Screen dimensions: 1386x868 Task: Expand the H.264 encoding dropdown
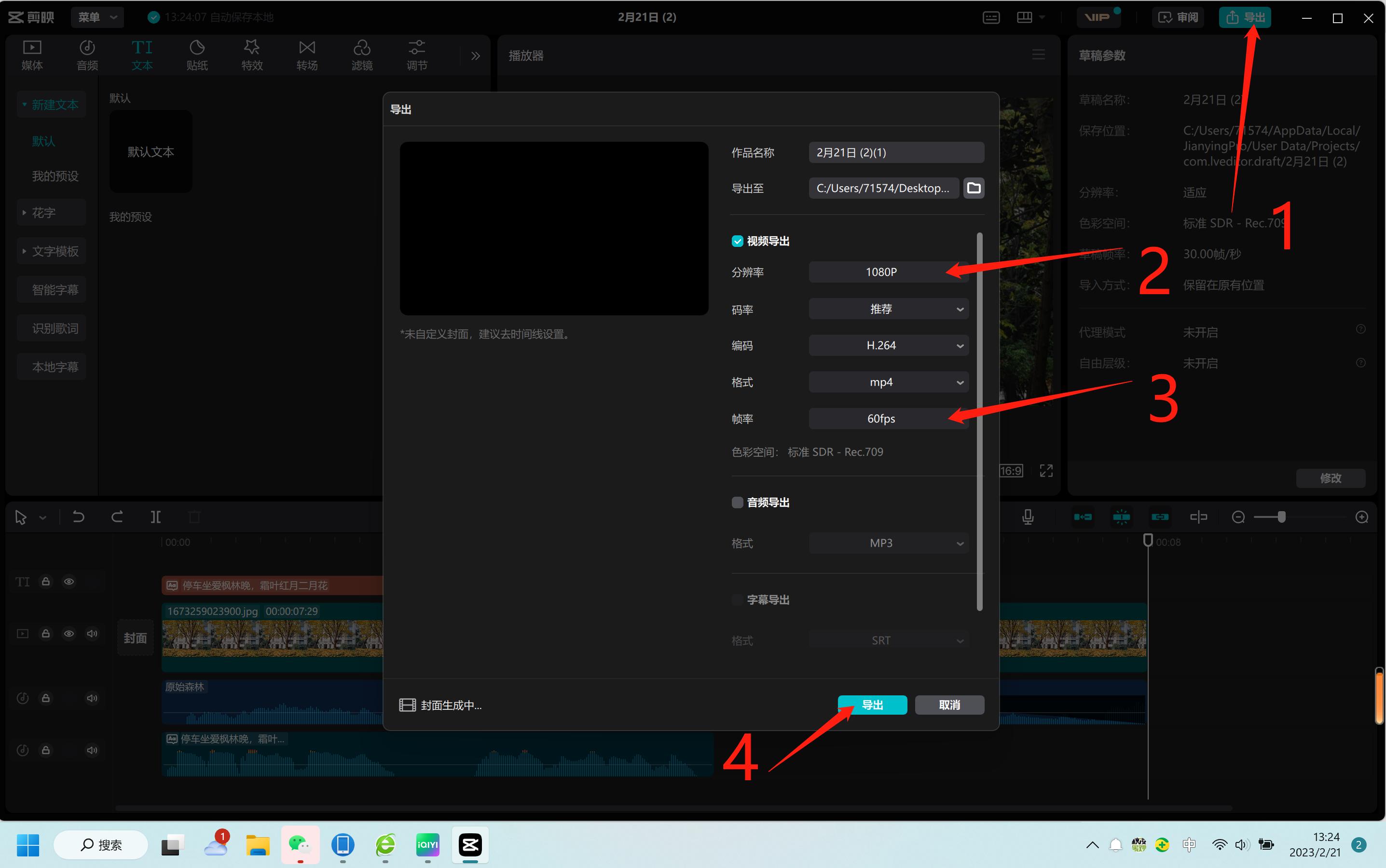point(888,346)
